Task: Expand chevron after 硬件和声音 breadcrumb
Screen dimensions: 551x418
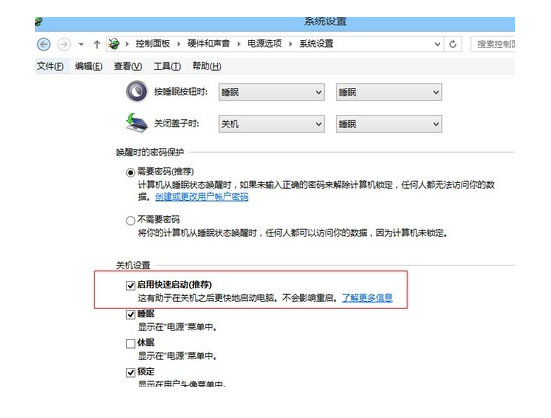Action: pos(239,44)
